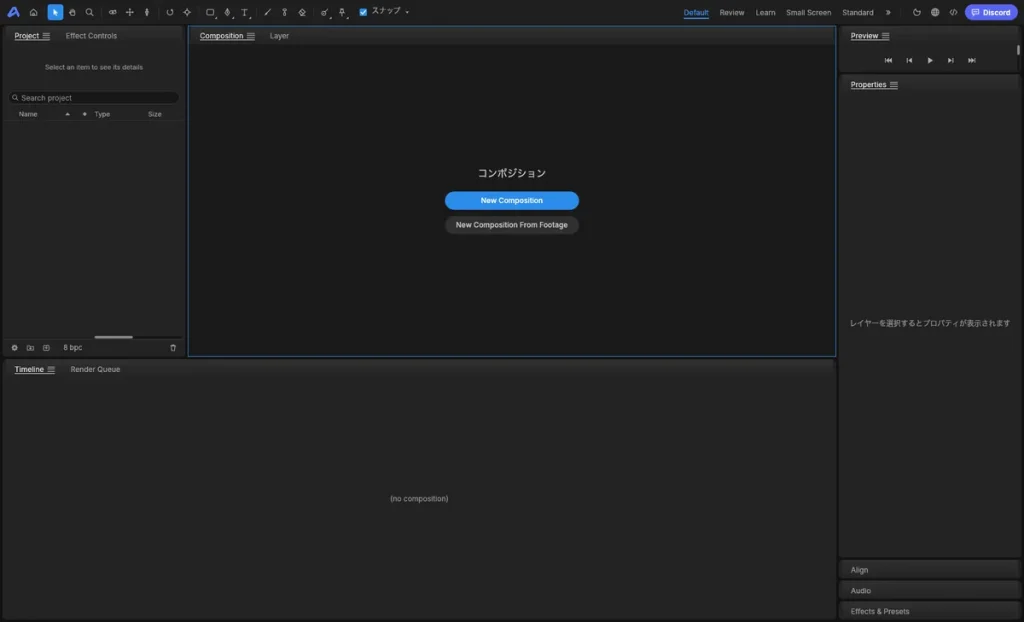Click New Composition From Footage button

511,225
